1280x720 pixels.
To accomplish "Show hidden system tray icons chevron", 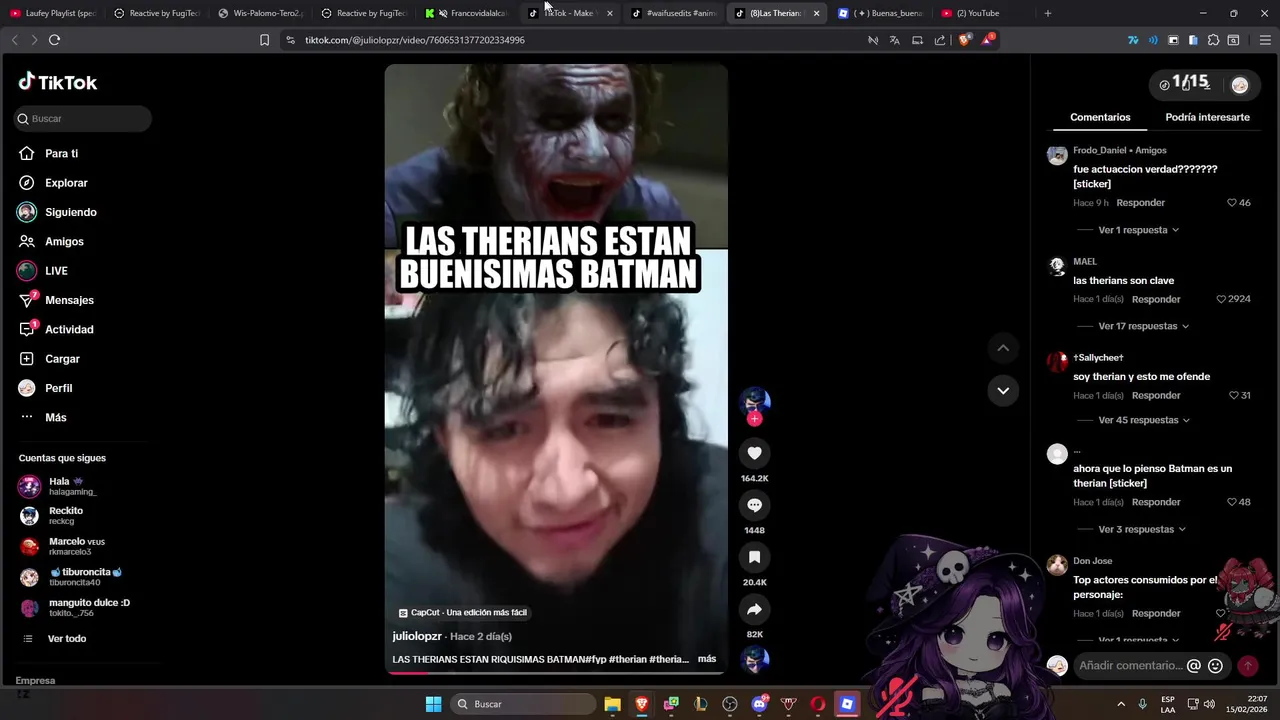I will tap(1120, 704).
